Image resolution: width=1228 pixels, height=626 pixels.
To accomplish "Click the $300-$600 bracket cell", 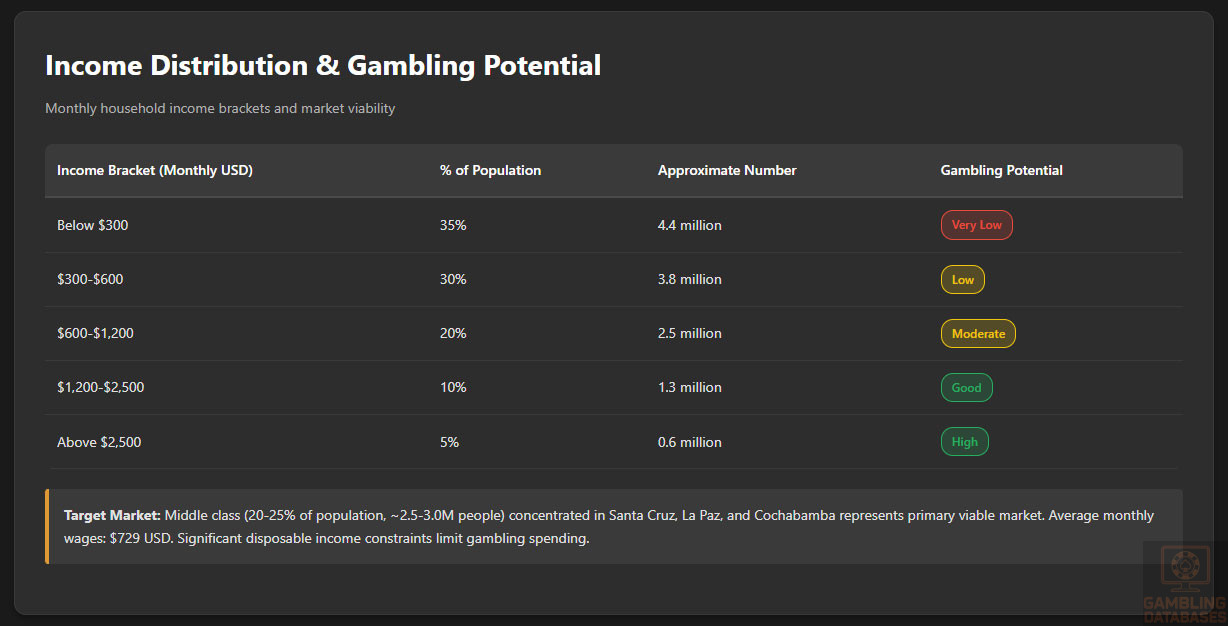I will click(x=90, y=280).
